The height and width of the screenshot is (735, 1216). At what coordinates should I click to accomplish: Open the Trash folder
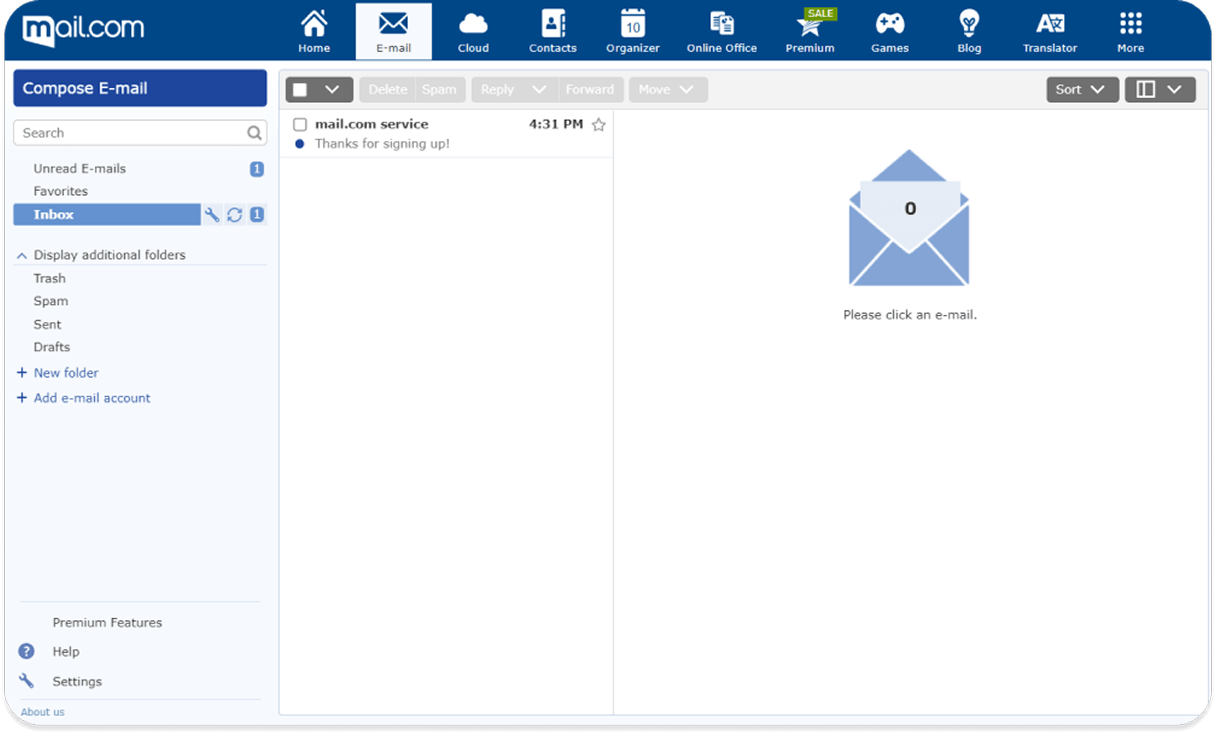point(50,279)
